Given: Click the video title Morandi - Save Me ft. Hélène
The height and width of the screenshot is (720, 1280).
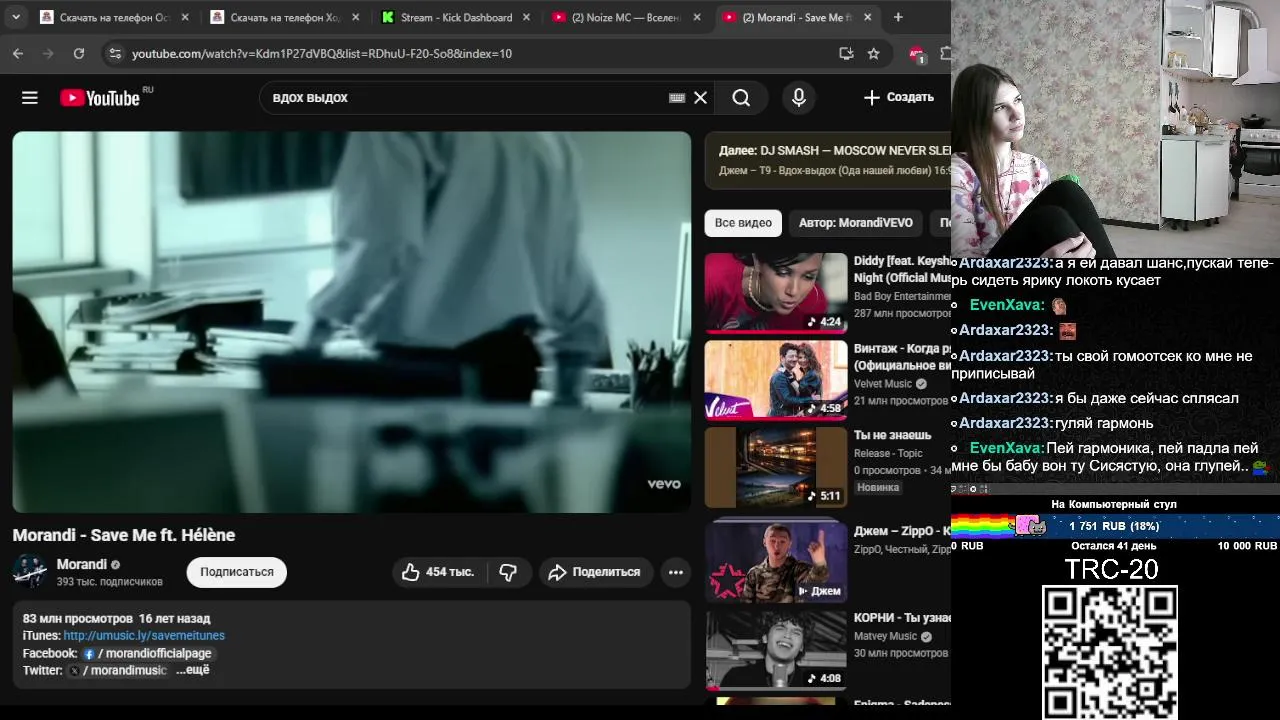Looking at the screenshot, I should [124, 535].
